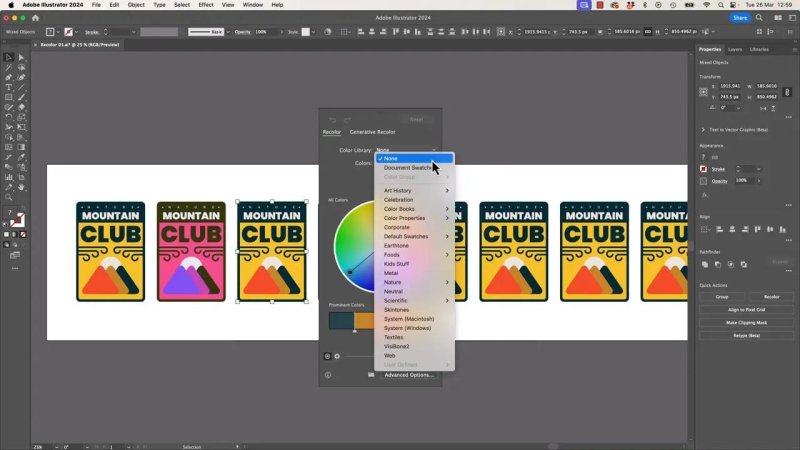800x450 pixels.
Task: Click the Flip Vertical icon in Transform
Action: click(x=773, y=108)
